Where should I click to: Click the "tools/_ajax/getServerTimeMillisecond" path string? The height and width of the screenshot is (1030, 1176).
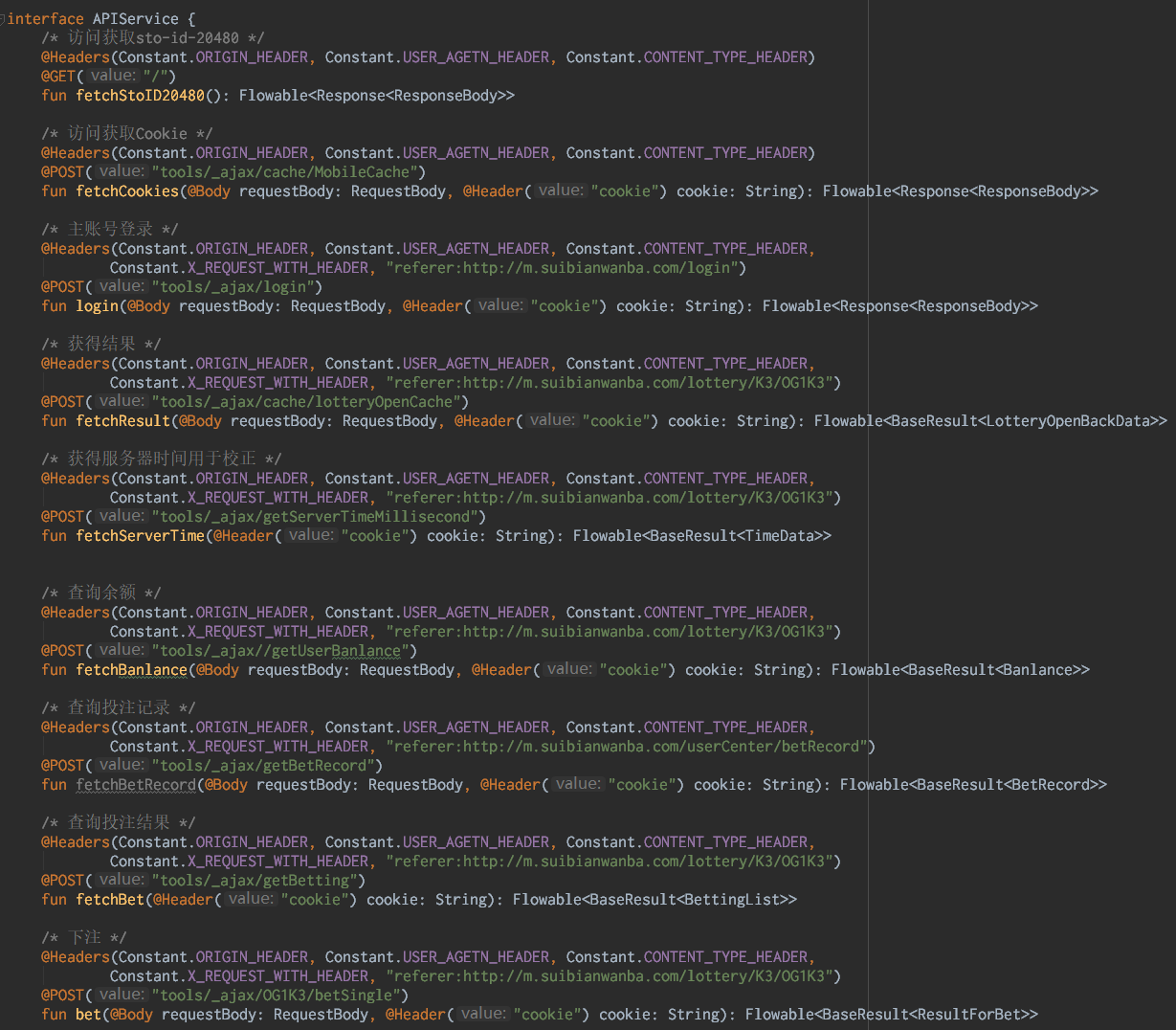[x=319, y=517]
